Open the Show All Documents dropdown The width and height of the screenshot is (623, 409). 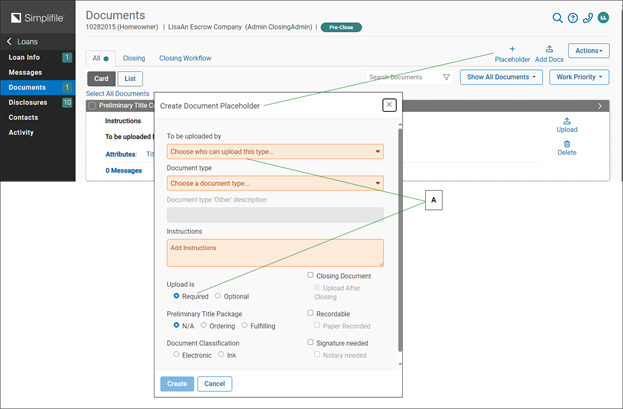coord(501,77)
